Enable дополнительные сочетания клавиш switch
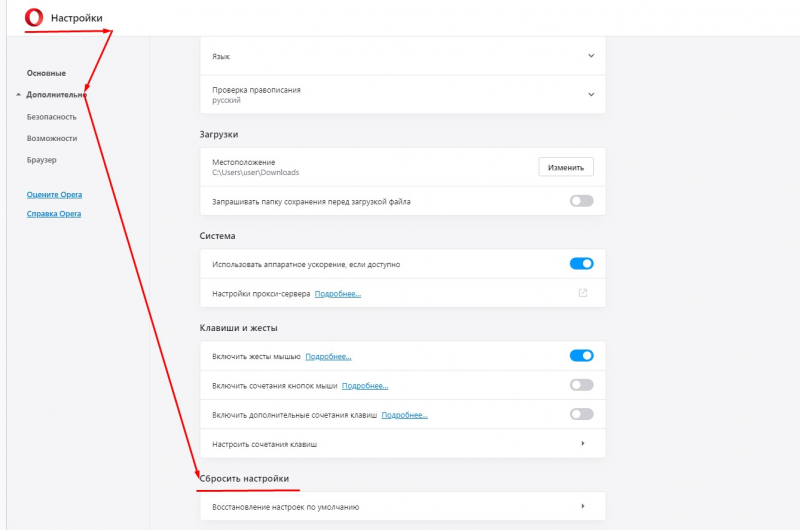Screen dimensions: 800x530 582,414
